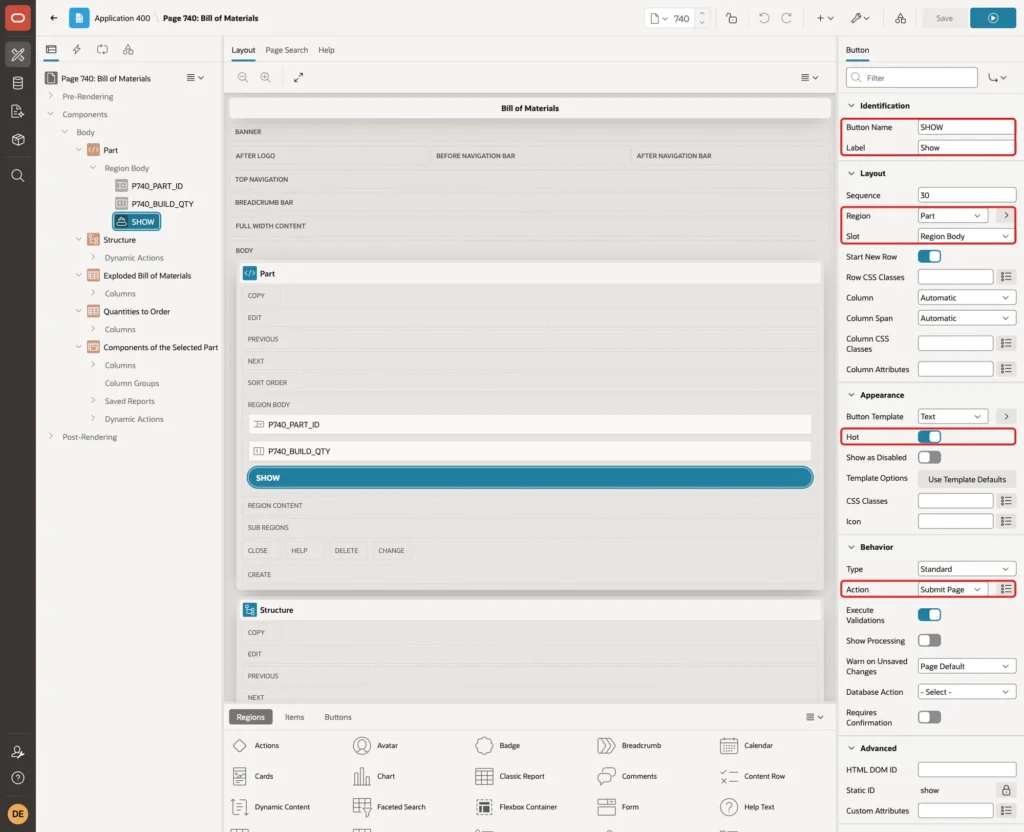Click the property Filter search field
The width and height of the screenshot is (1024, 832).
click(x=912, y=78)
